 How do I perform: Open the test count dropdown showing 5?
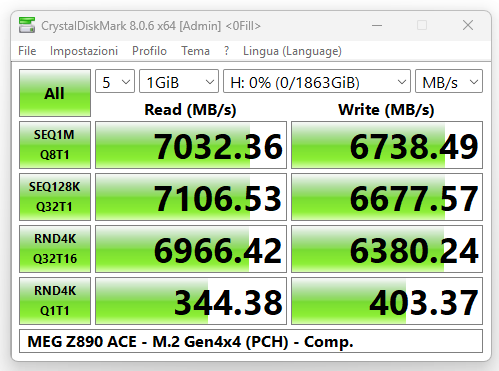(x=115, y=81)
